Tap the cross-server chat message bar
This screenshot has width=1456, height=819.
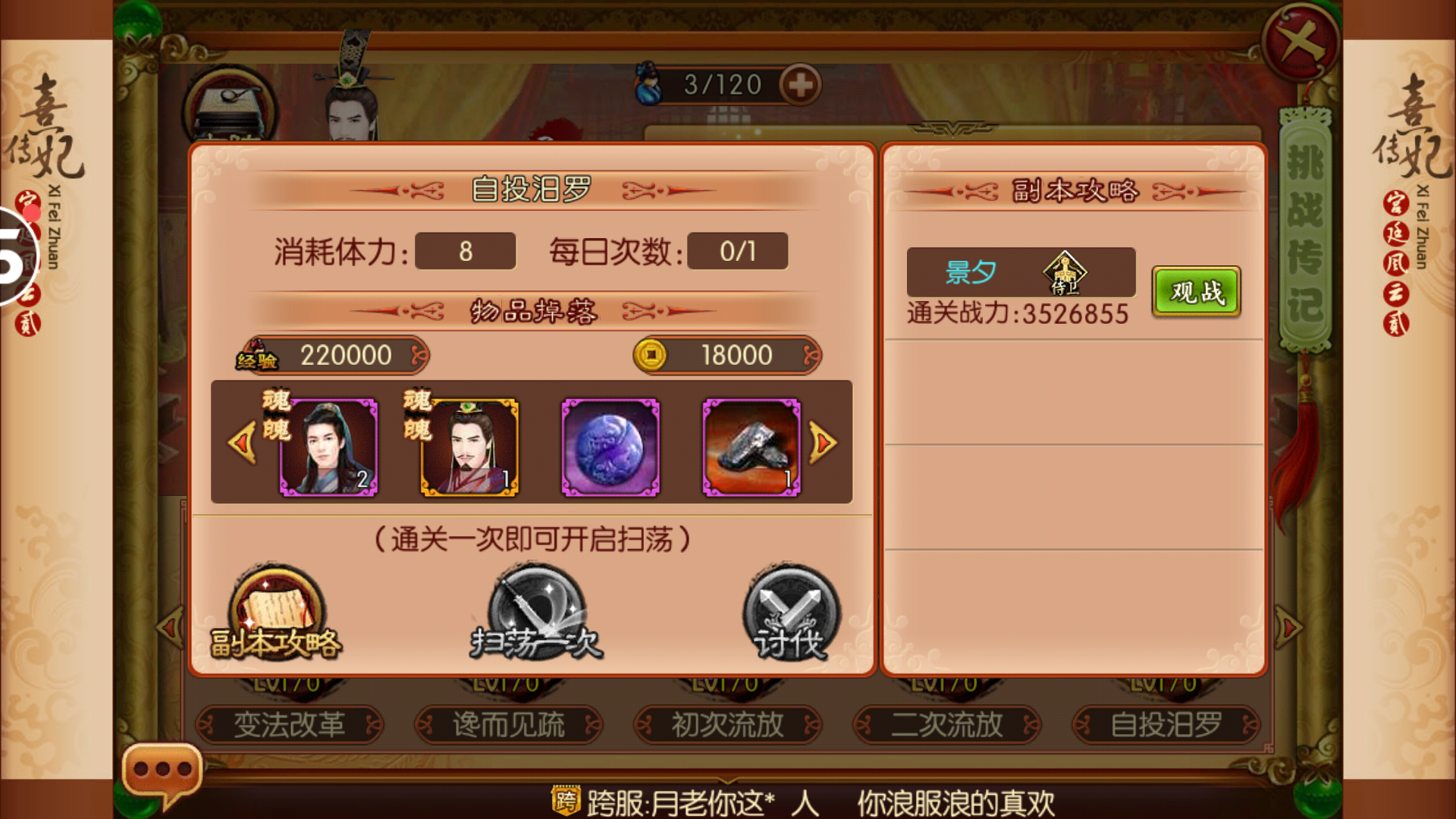(802, 802)
